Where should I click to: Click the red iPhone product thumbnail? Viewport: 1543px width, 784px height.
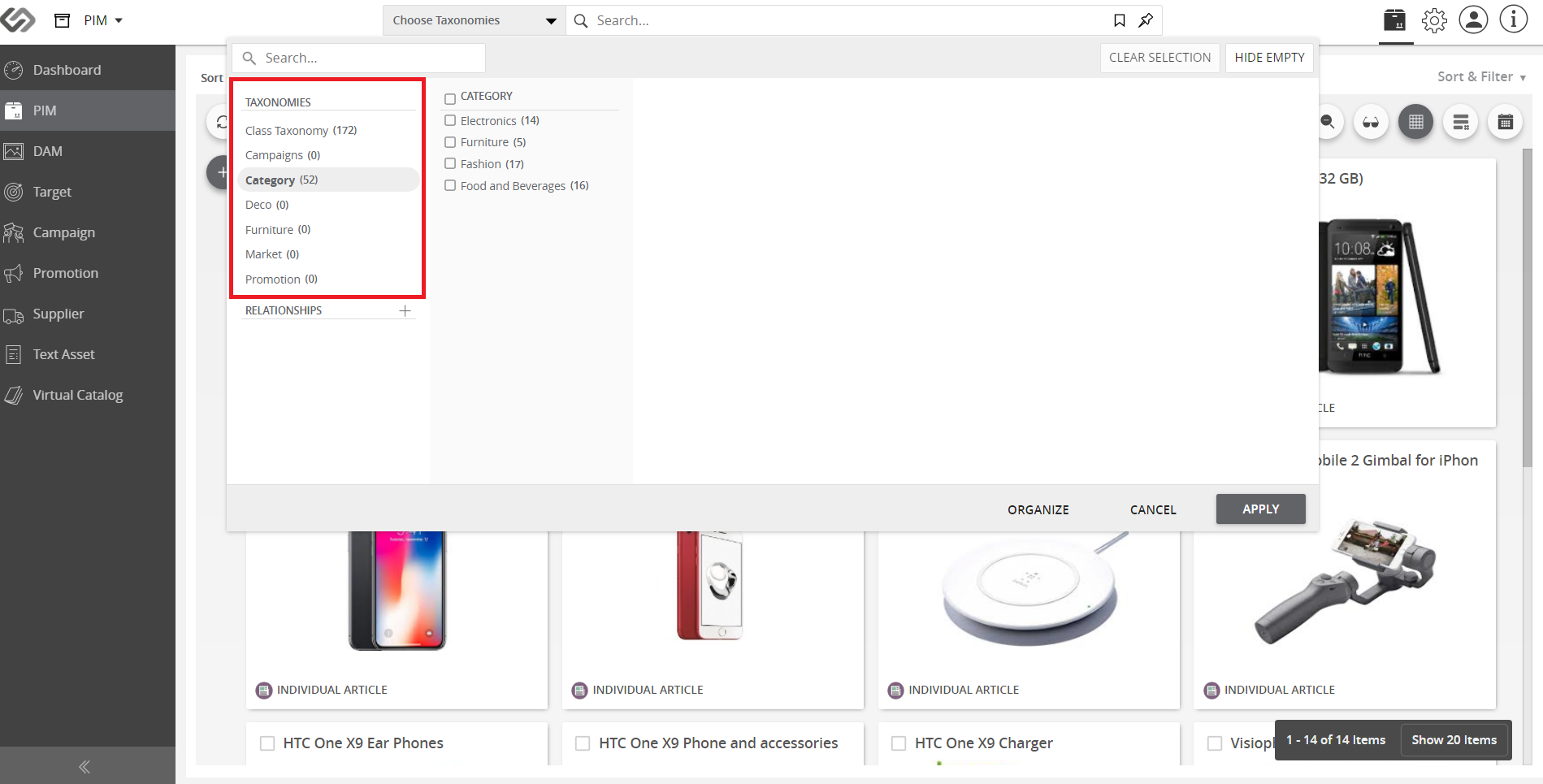710,586
